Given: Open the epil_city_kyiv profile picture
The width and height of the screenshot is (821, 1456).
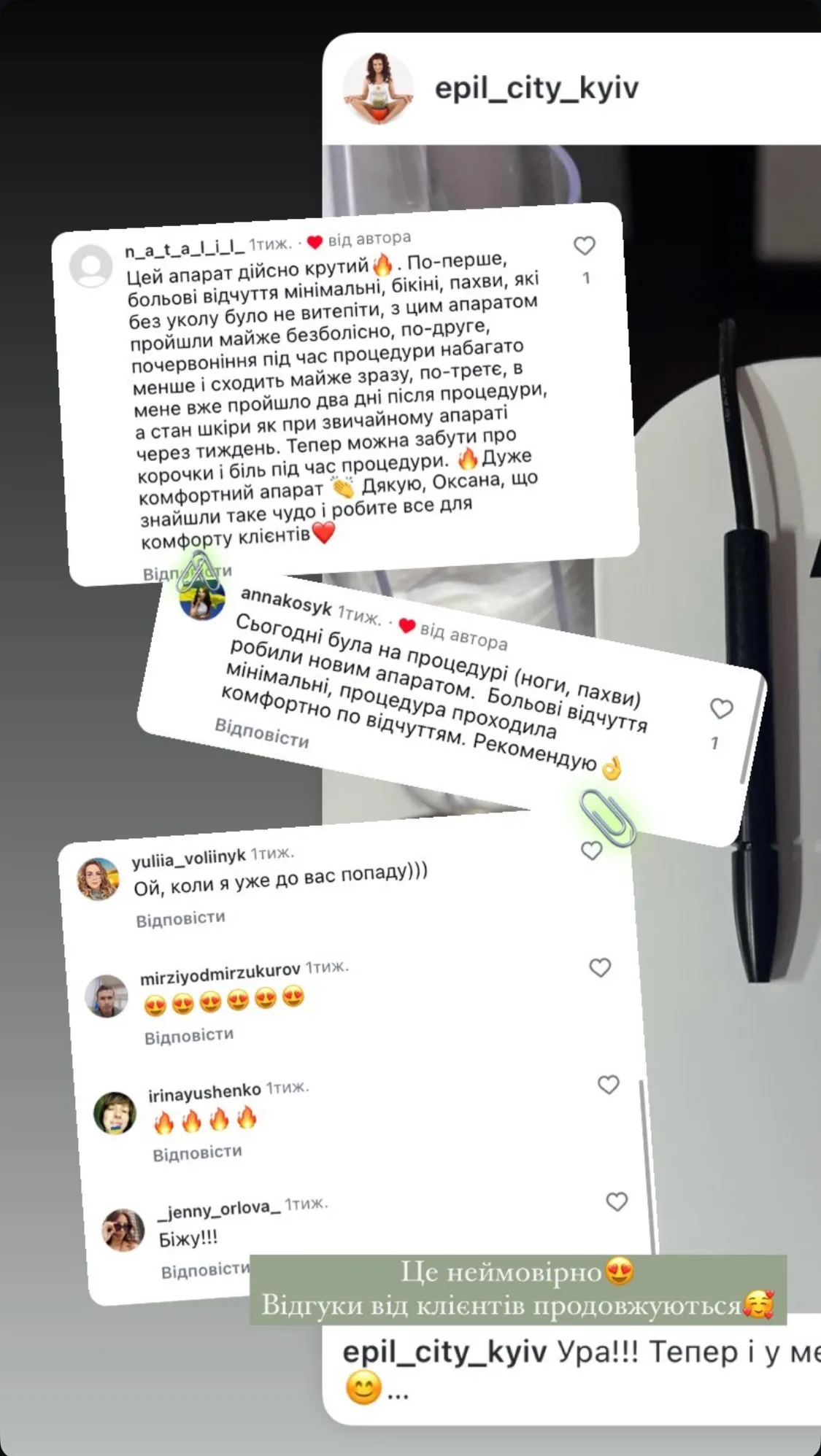Looking at the screenshot, I should point(378,88).
